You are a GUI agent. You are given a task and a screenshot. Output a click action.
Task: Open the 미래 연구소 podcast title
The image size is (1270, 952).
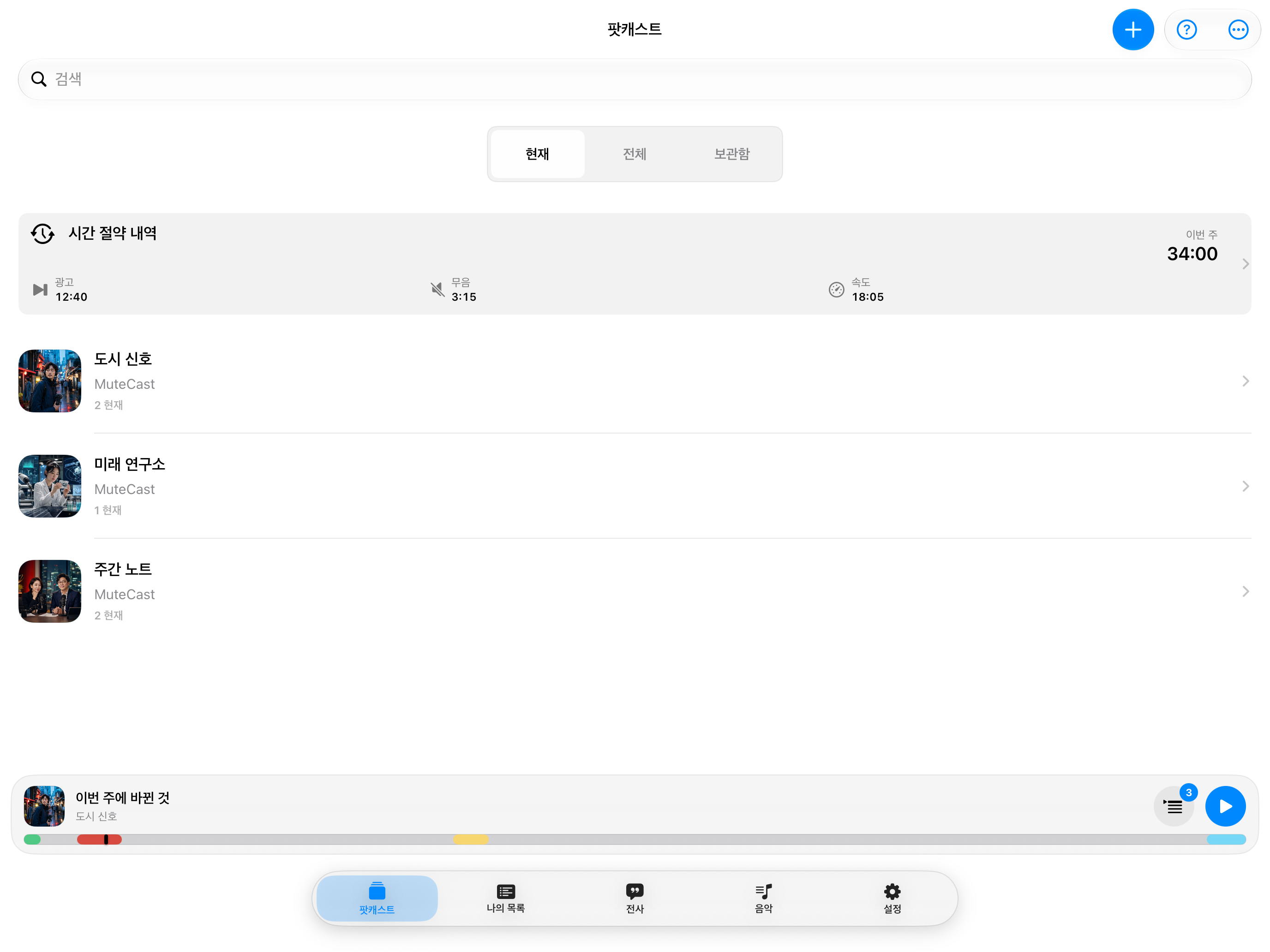130,464
